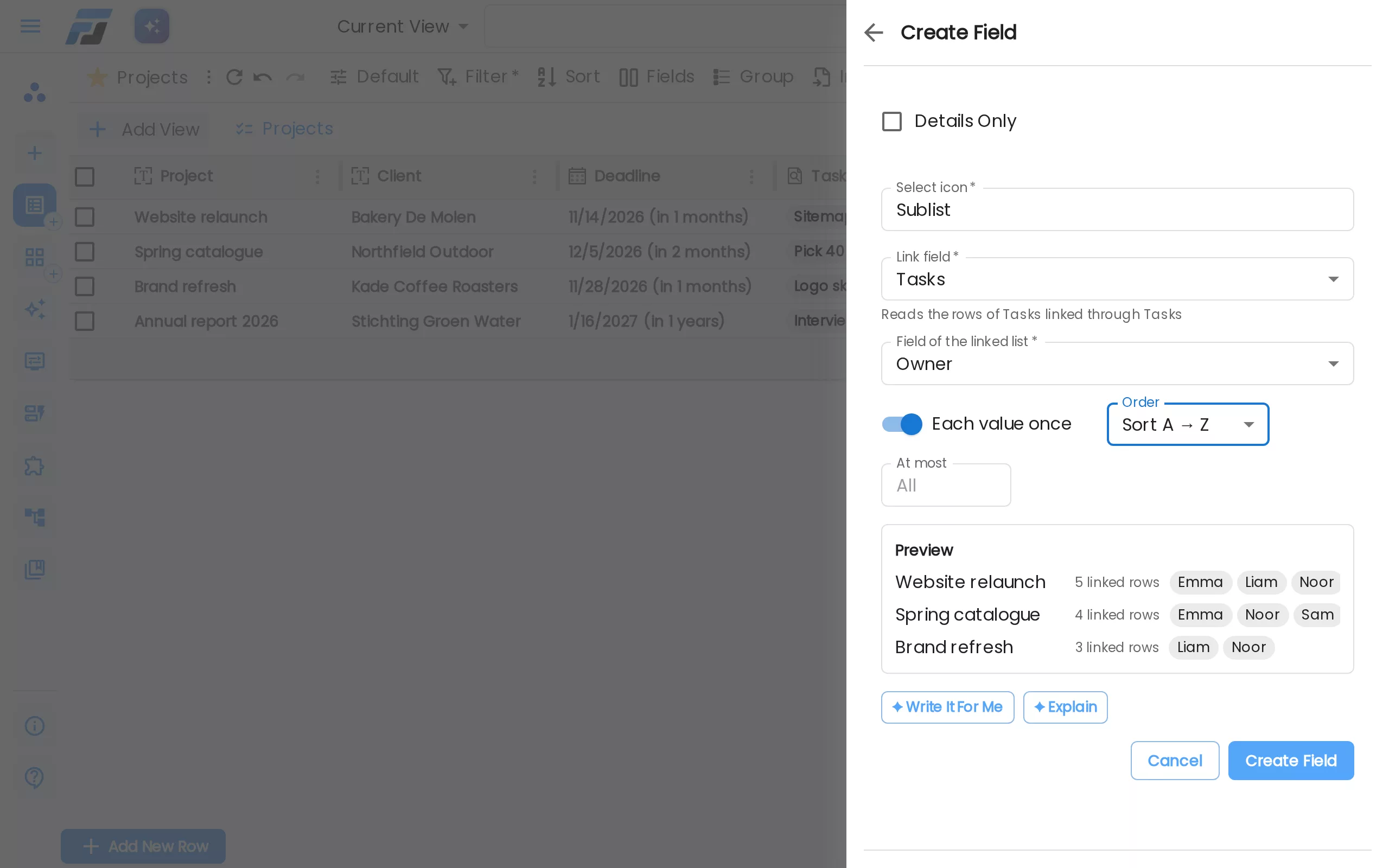Tick the Details Only checkbox
The height and width of the screenshot is (868, 1389).
click(891, 121)
